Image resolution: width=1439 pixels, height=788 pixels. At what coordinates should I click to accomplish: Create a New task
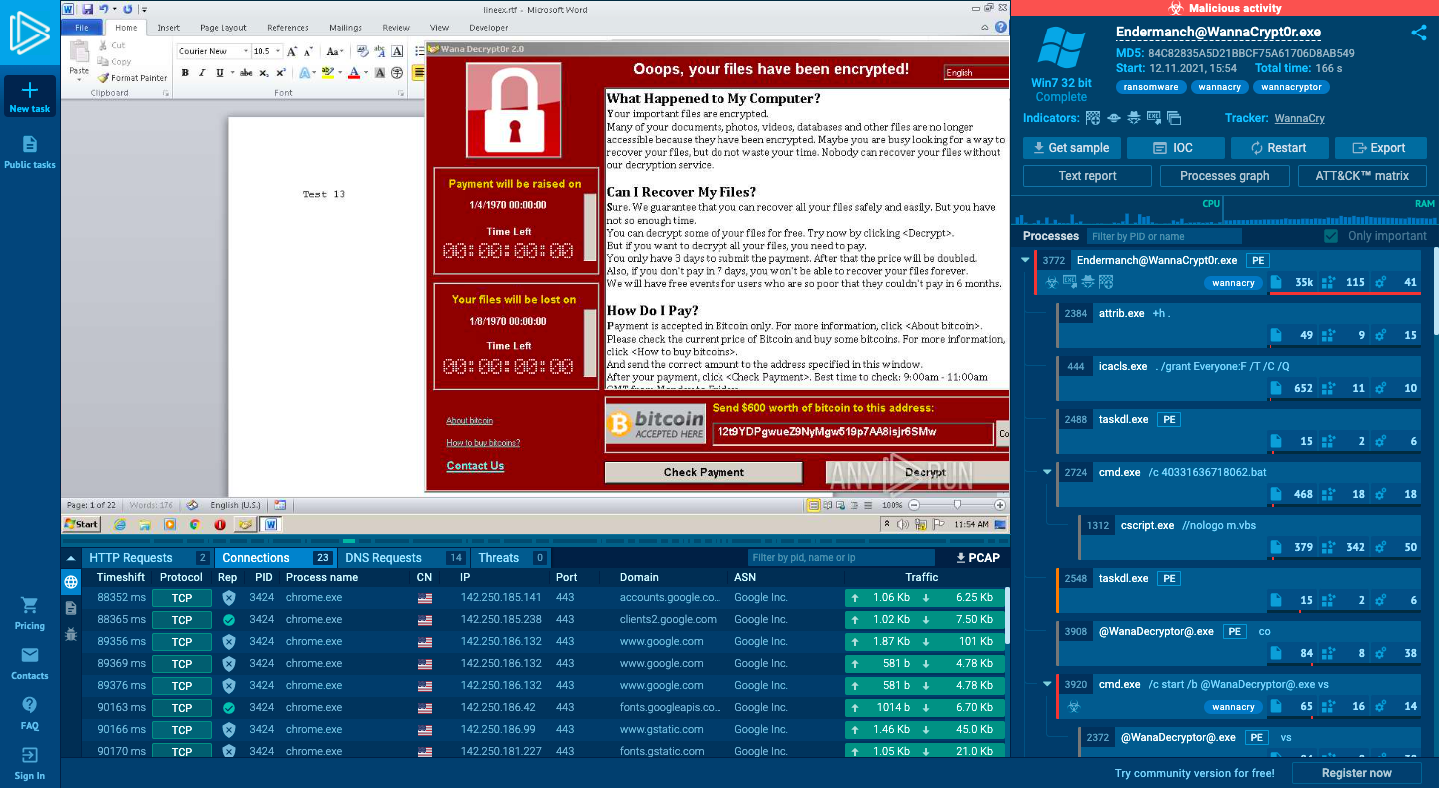click(x=30, y=98)
